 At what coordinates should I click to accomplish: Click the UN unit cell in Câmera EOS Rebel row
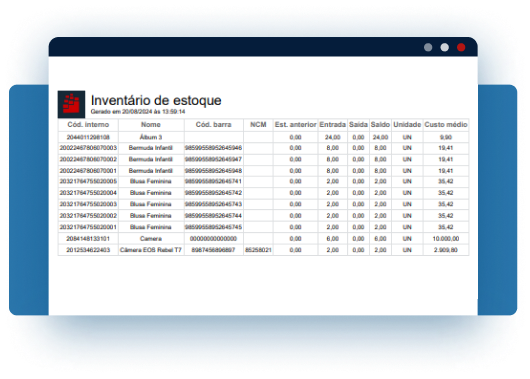tap(407, 250)
